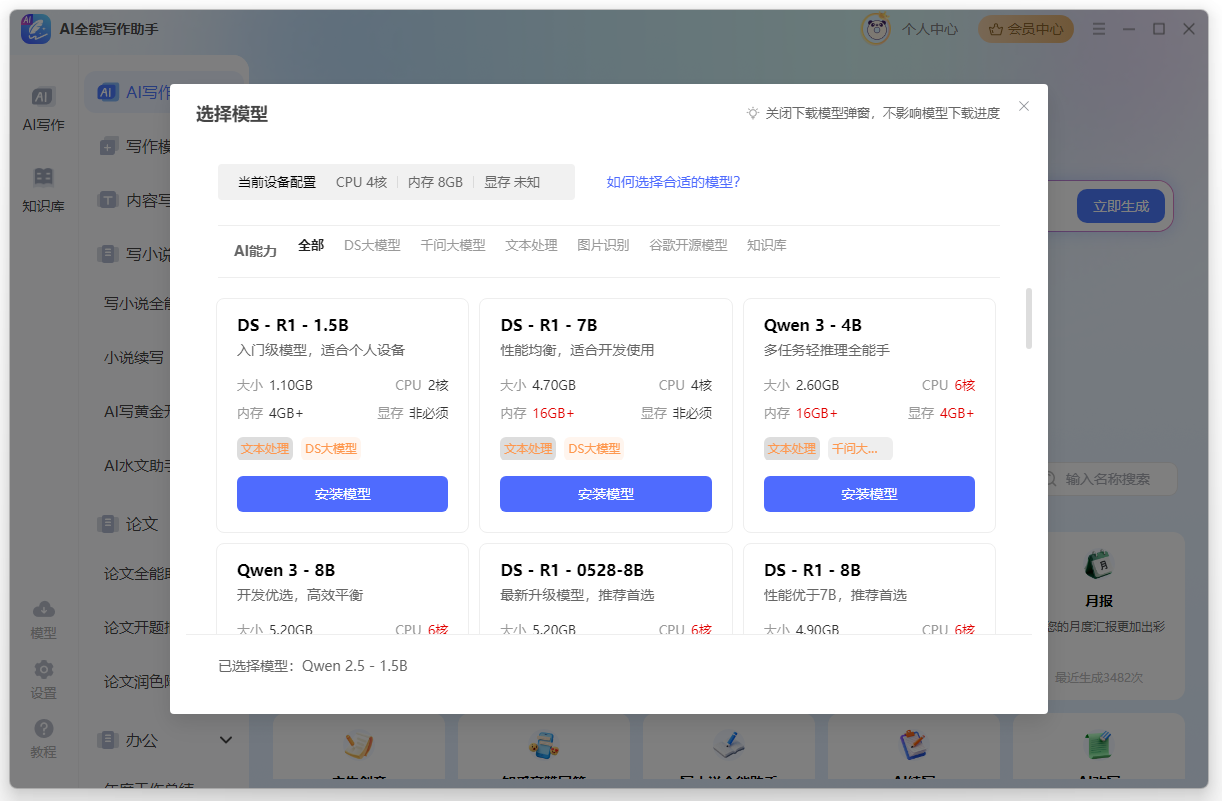Switch to the DS大模型 tab
Image resolution: width=1222 pixels, height=801 pixels.
pos(372,245)
